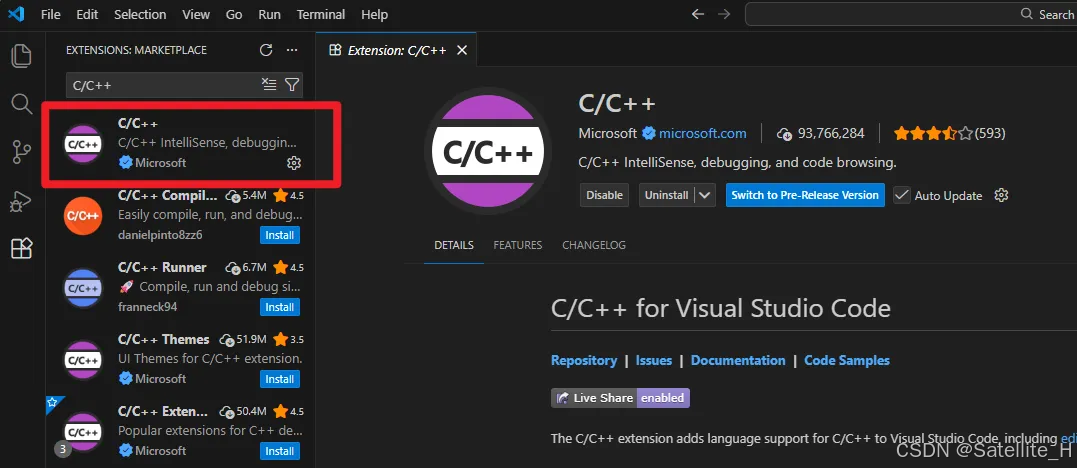The image size is (1077, 468).
Task: Open the Terminal menu
Action: point(323,14)
